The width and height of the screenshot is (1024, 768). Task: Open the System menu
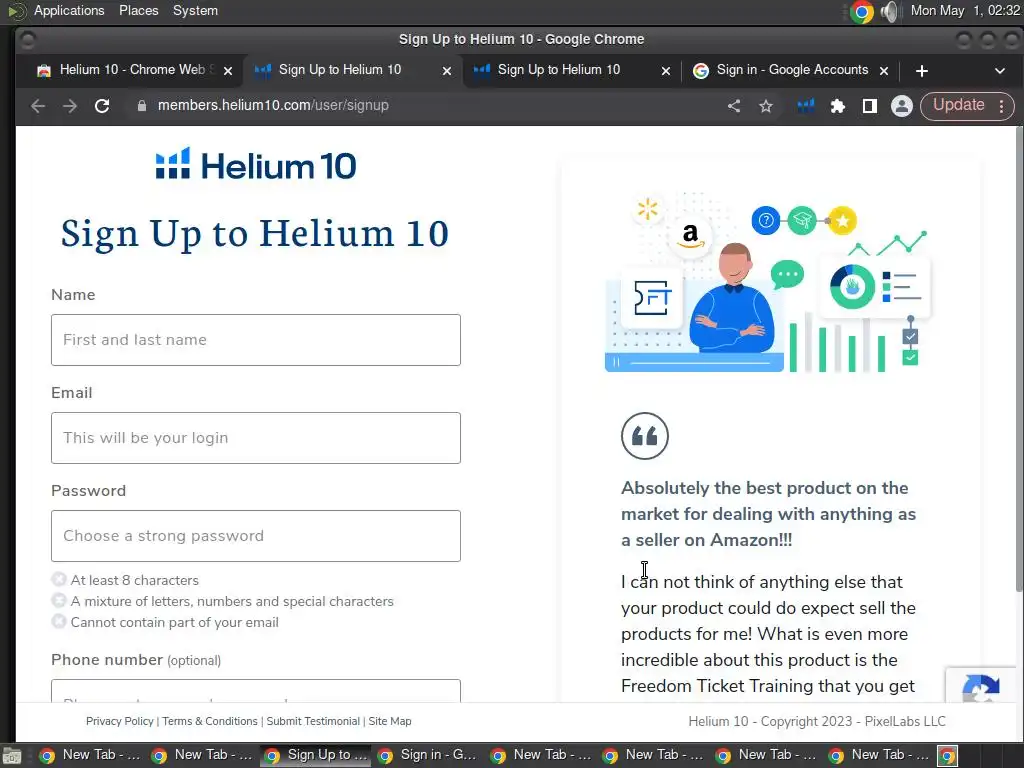click(x=195, y=10)
